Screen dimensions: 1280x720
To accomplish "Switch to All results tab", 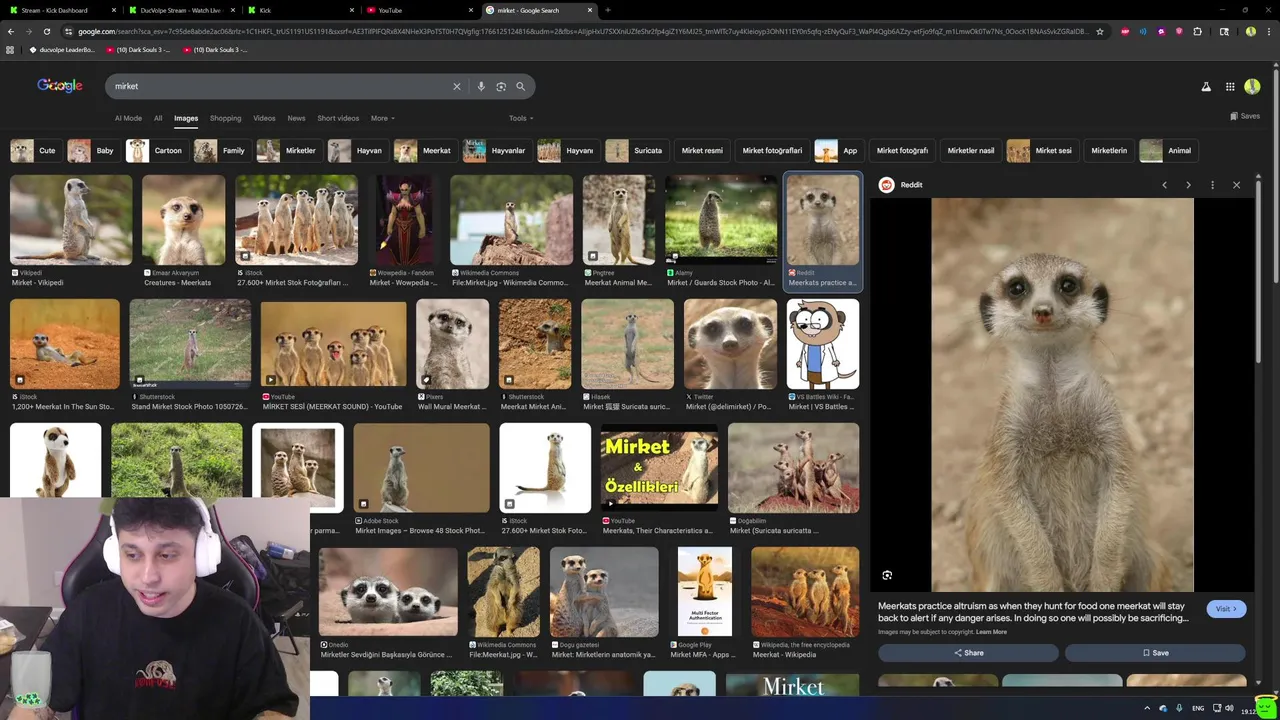I will [158, 118].
